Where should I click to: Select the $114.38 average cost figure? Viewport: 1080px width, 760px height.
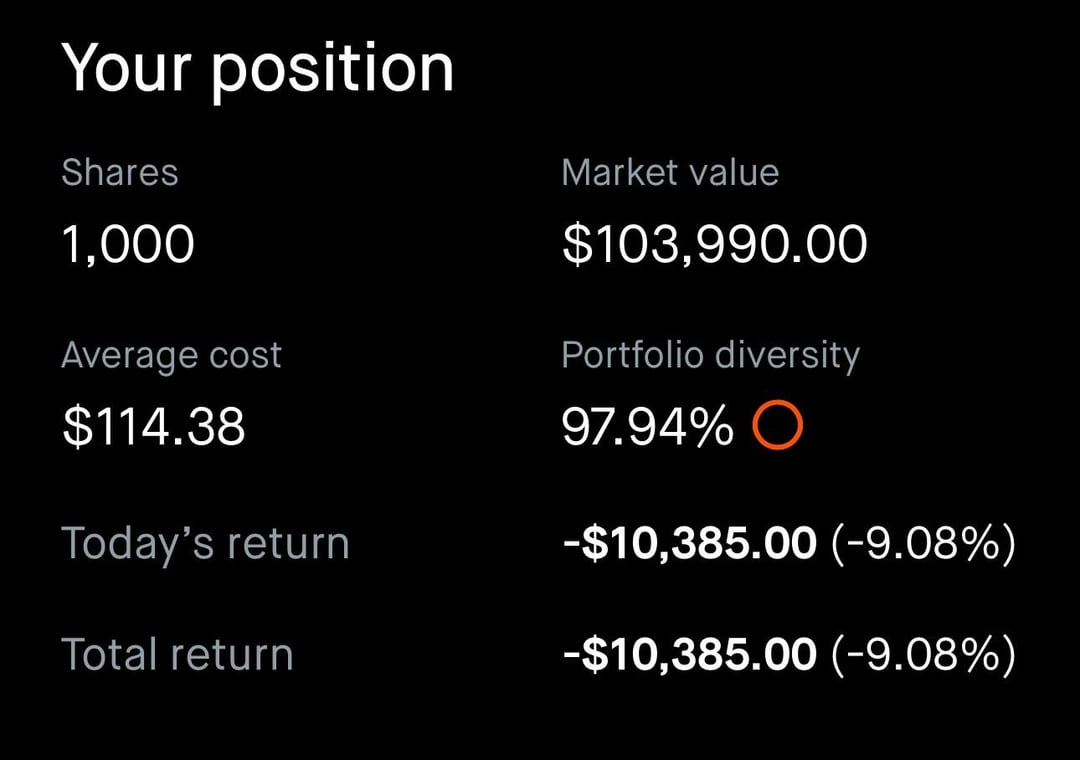point(153,427)
